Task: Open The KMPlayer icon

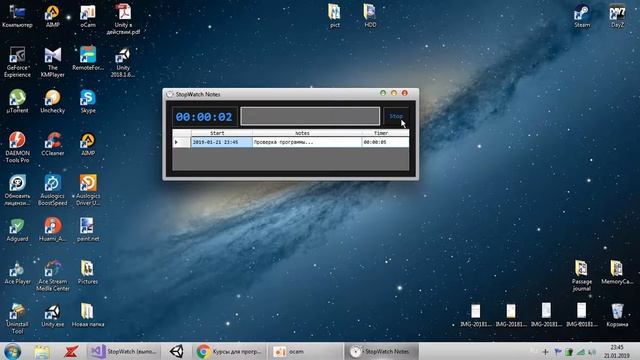Action: point(53,62)
